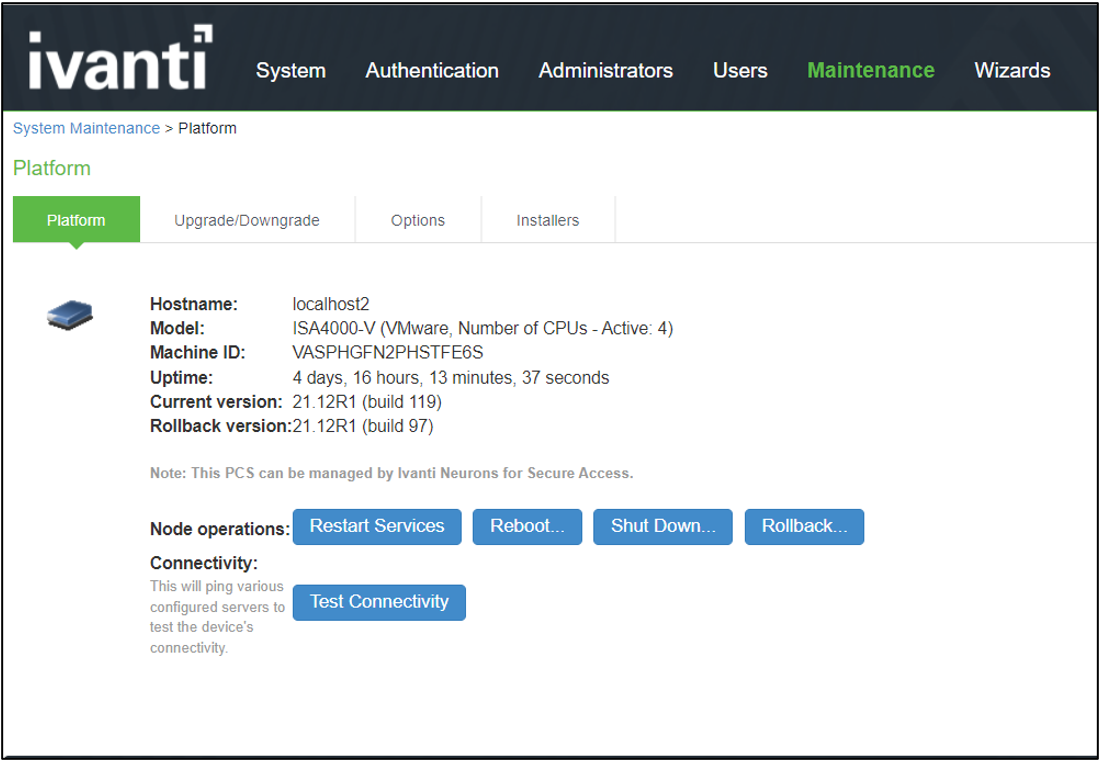
Task: Click the hostname value localhost2
Action: point(331,304)
